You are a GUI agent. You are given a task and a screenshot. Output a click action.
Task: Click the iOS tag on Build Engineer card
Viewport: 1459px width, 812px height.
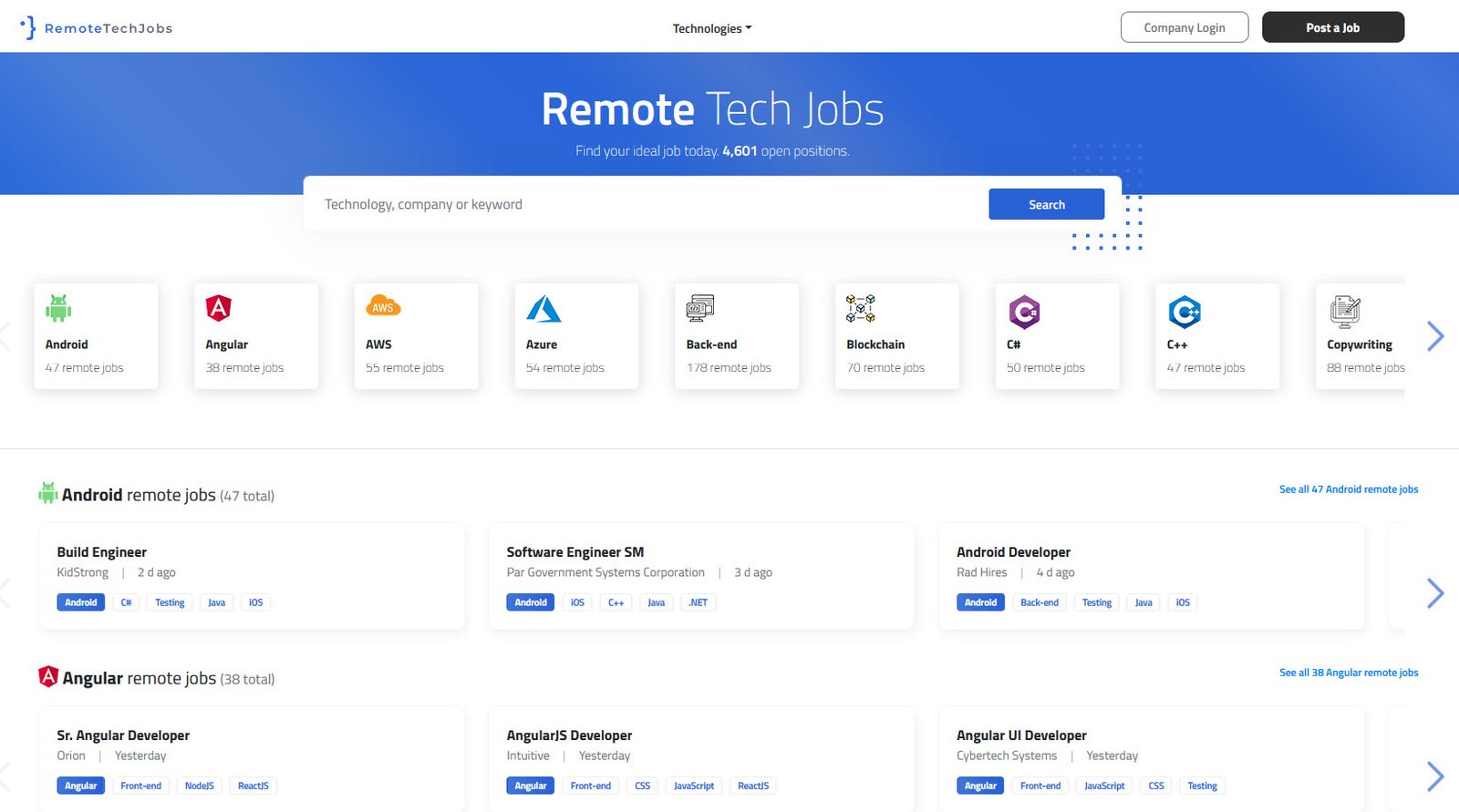tap(255, 602)
